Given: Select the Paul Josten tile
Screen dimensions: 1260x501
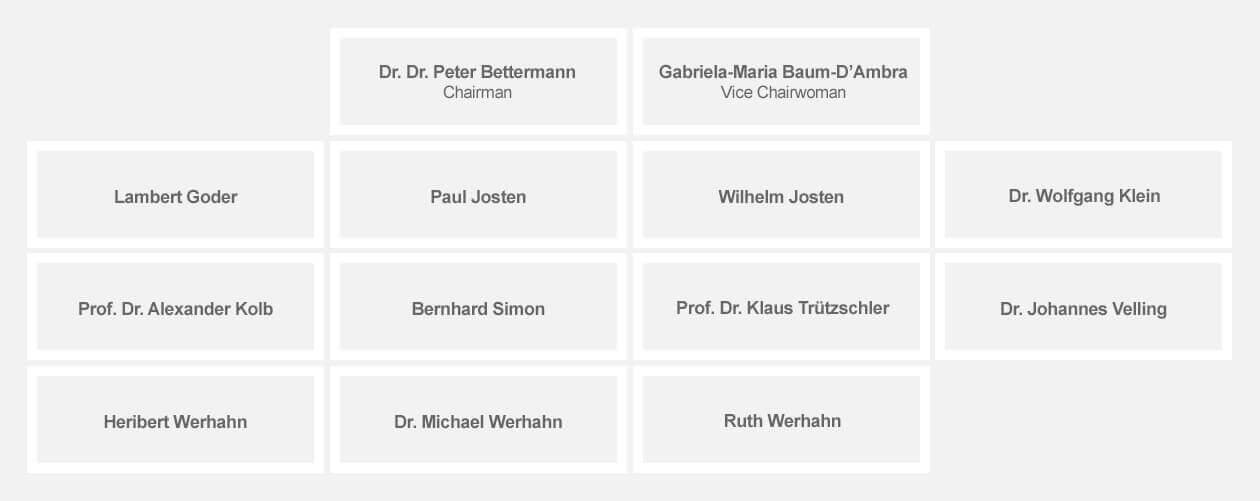Looking at the screenshot, I should 478,194.
